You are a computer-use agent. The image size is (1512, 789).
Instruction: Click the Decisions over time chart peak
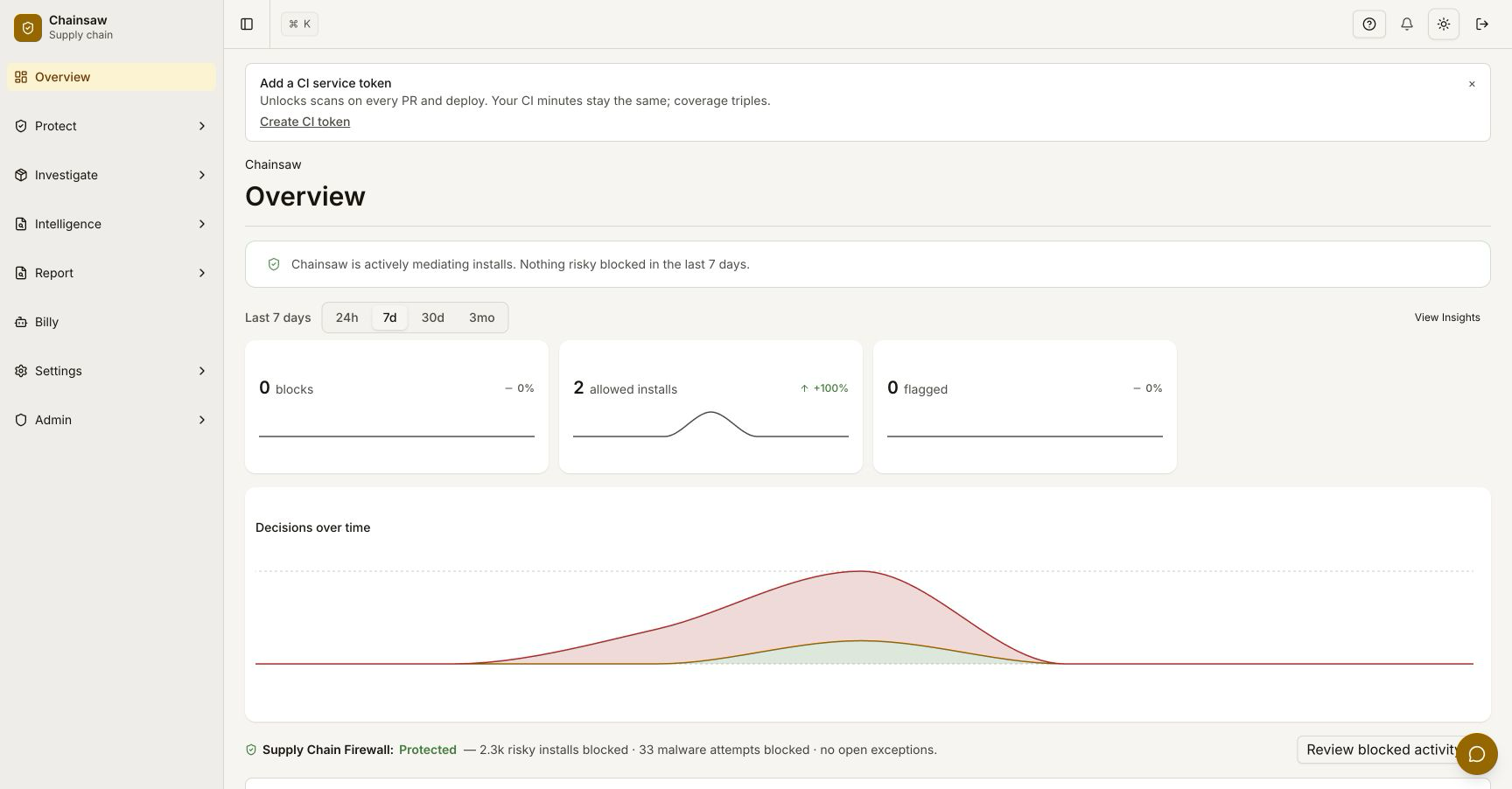pos(860,572)
